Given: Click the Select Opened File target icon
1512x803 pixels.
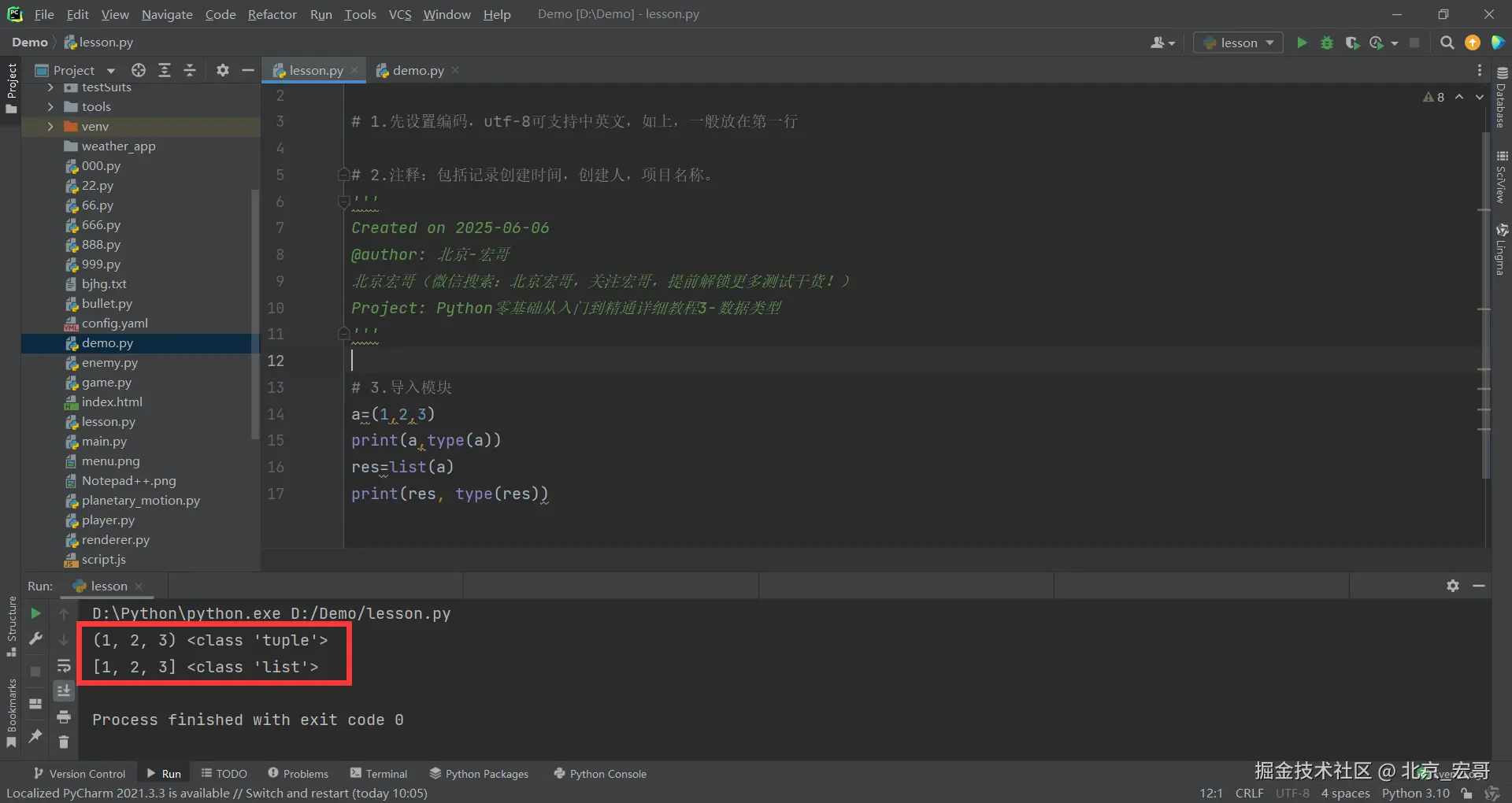Looking at the screenshot, I should point(139,70).
